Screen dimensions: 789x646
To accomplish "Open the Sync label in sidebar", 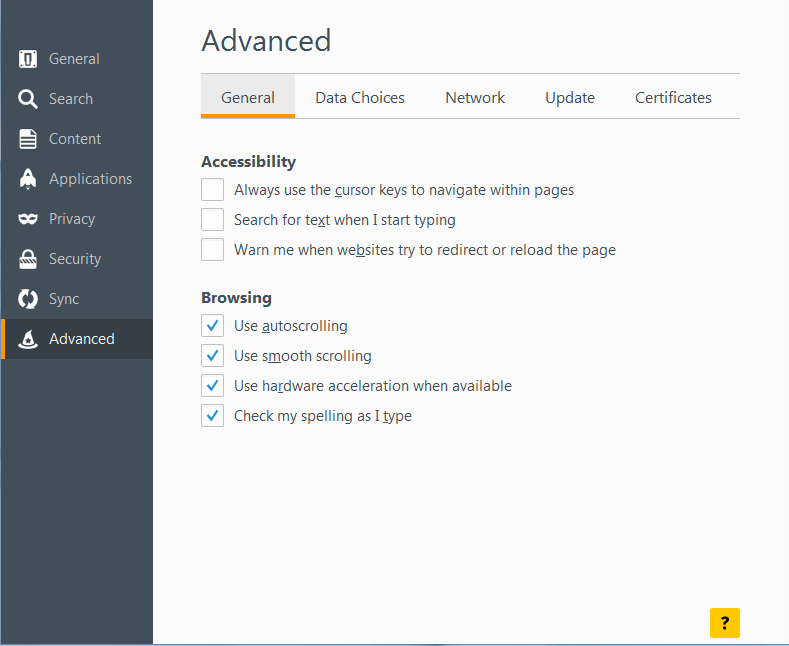I will (64, 299).
